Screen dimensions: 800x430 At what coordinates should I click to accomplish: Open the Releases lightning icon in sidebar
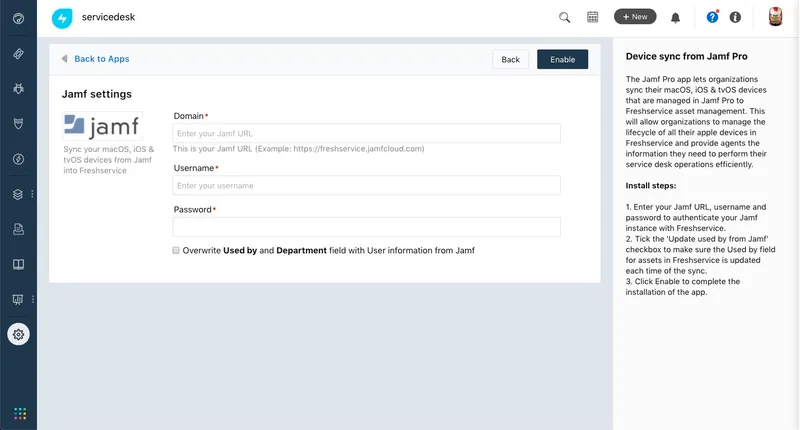tap(18, 159)
